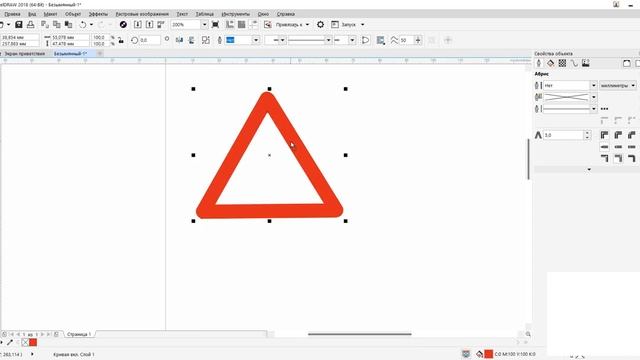Screen dimensions: 640x360
Task: Click the curve smoothness value field
Action: pos(406,40)
